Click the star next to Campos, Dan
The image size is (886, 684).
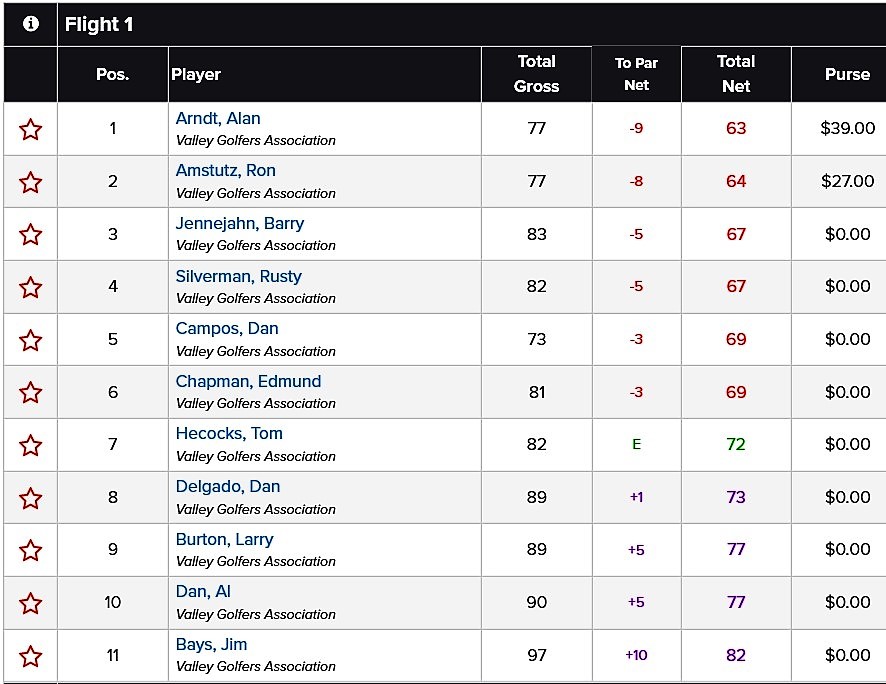pyautogui.click(x=31, y=340)
